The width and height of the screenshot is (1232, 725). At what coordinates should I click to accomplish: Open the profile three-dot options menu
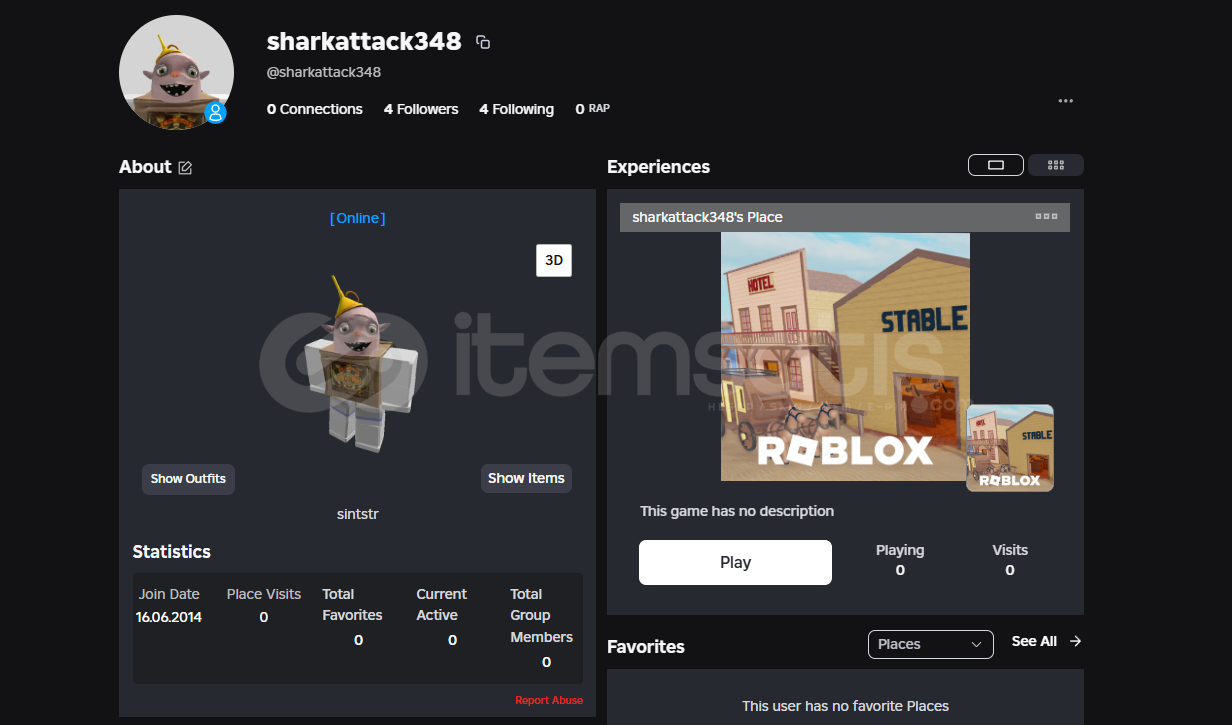point(1066,101)
